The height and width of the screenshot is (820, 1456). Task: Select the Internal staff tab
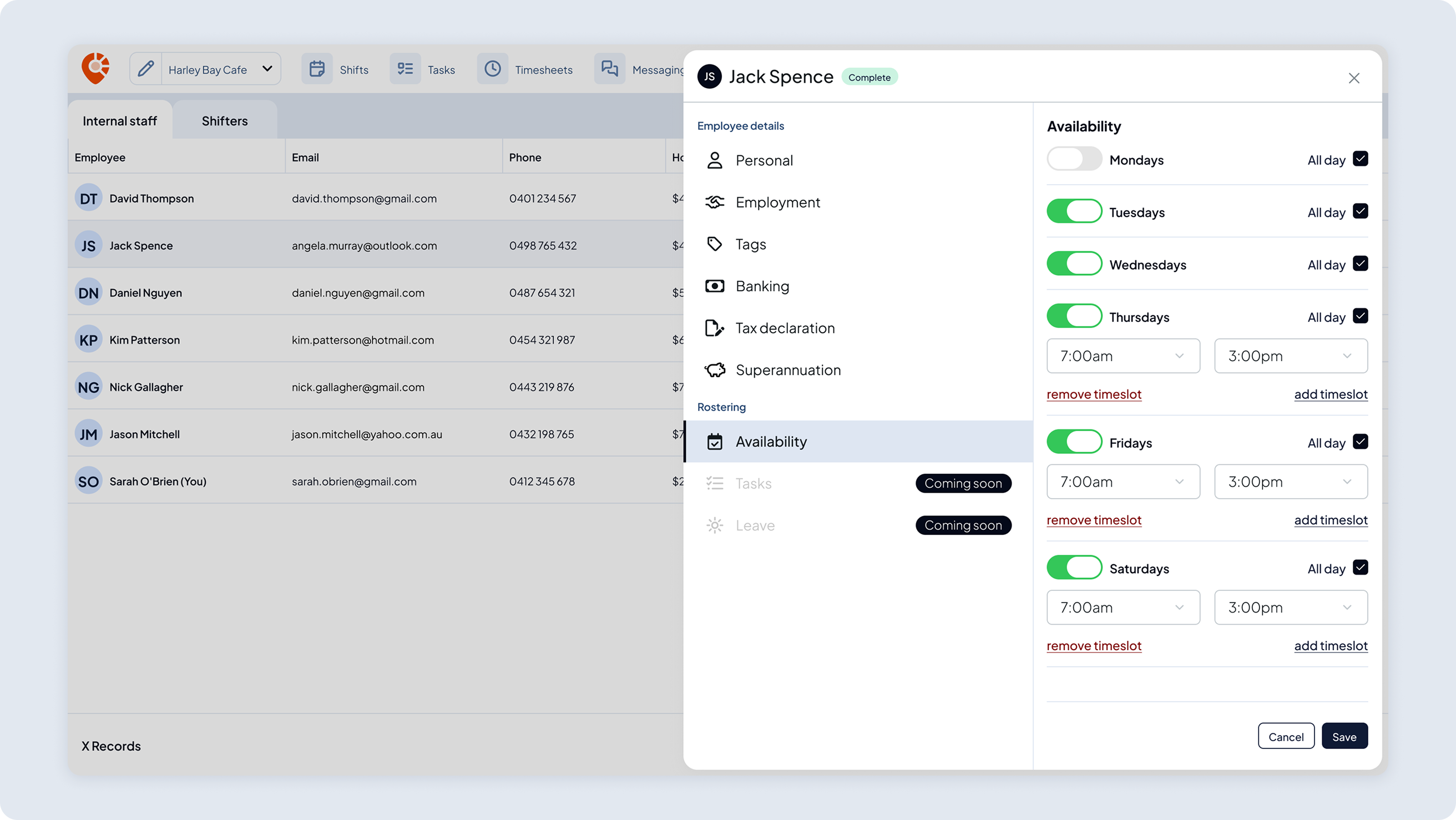[119, 120]
